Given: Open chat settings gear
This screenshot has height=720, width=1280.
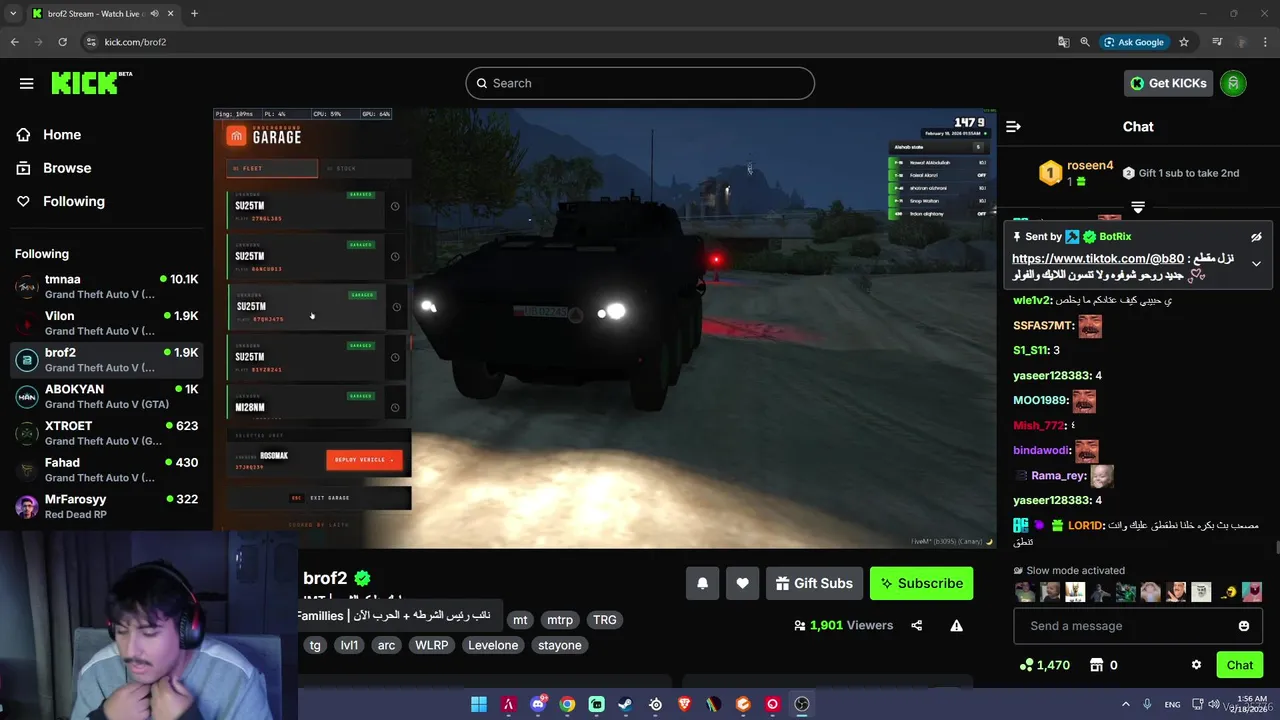Looking at the screenshot, I should [1196, 665].
